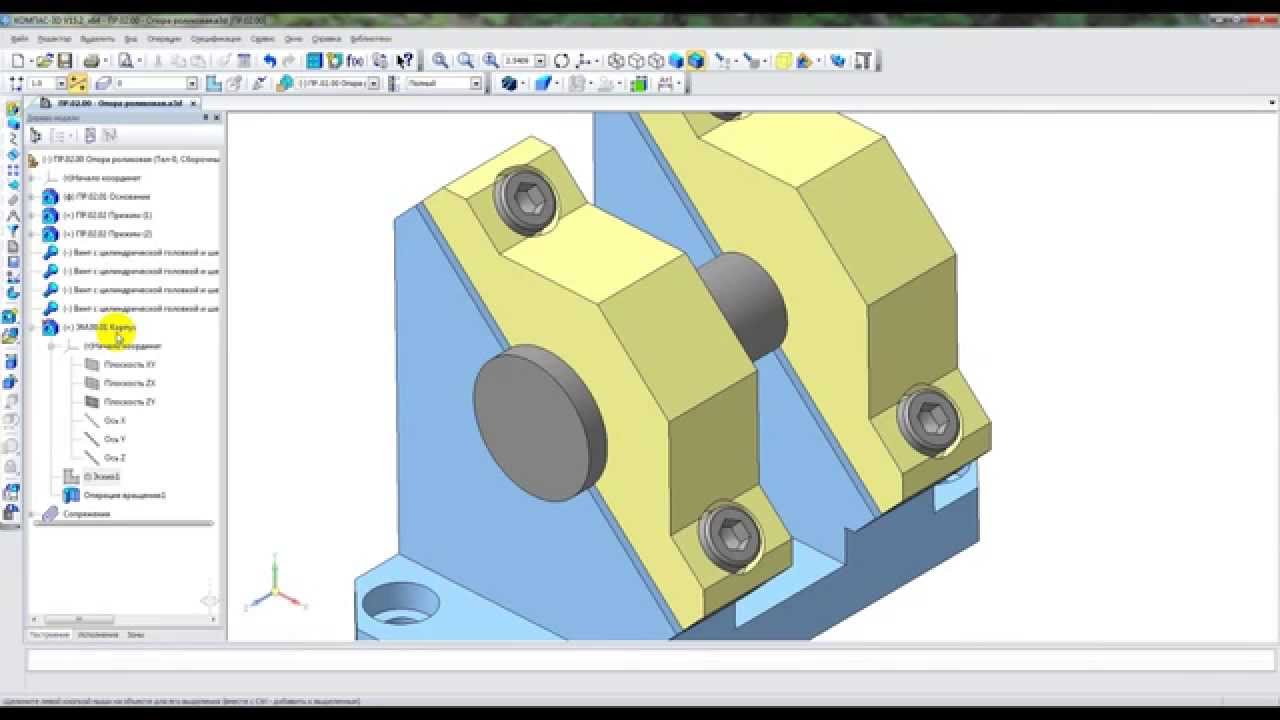Select Операция вращения:1 in the tree
The width and height of the screenshot is (1280, 720).
click(x=124, y=495)
